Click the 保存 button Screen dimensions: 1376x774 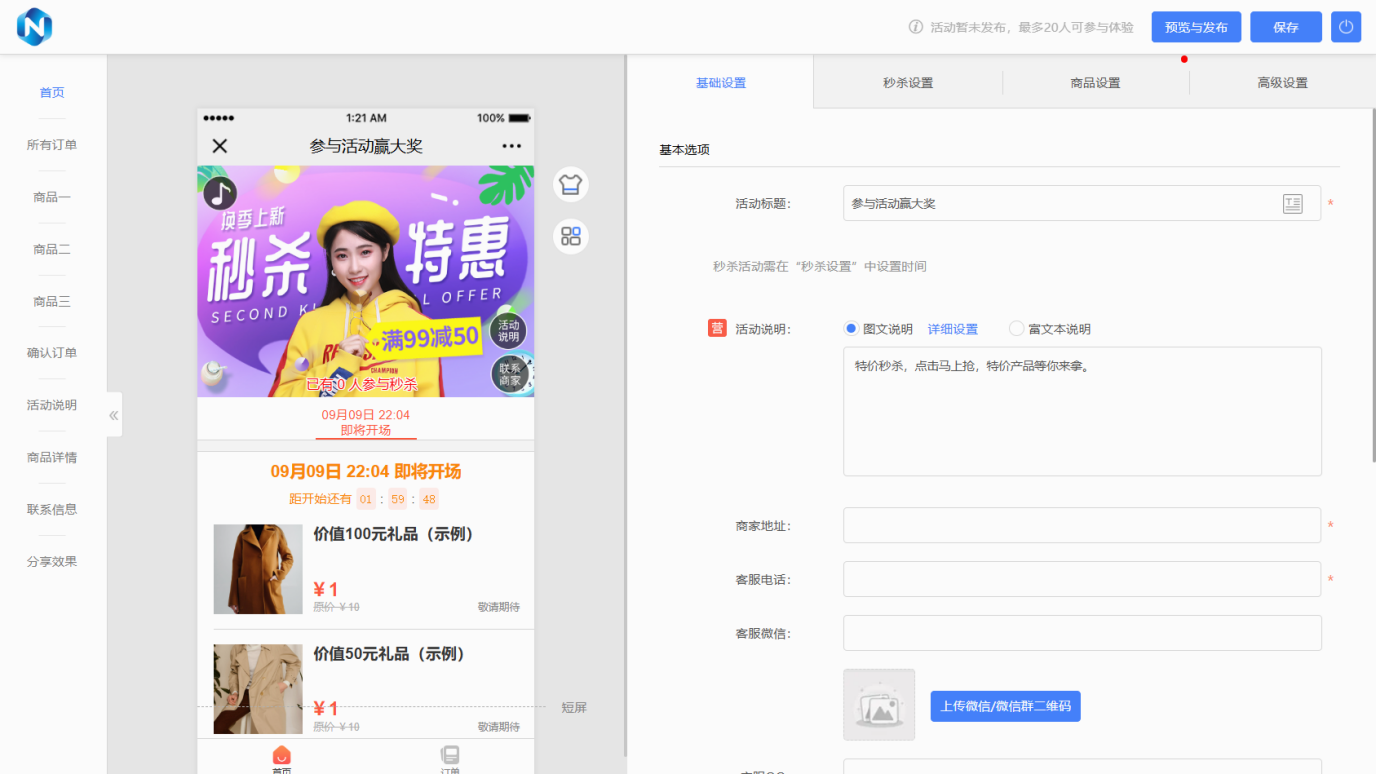pos(1286,27)
